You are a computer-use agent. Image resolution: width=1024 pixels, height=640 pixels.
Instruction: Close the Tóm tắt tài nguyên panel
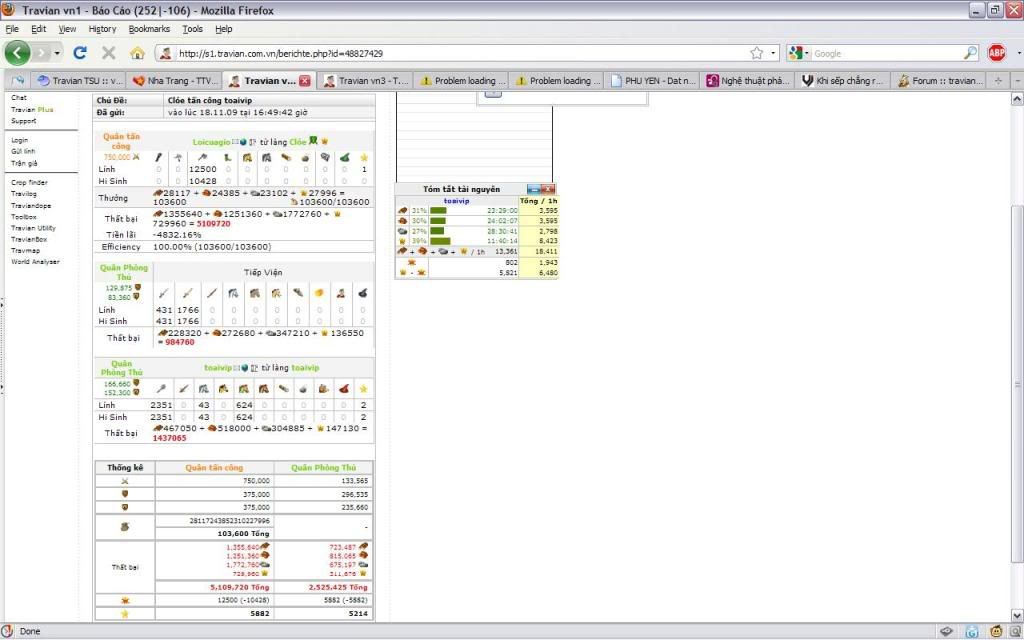[x=548, y=189]
